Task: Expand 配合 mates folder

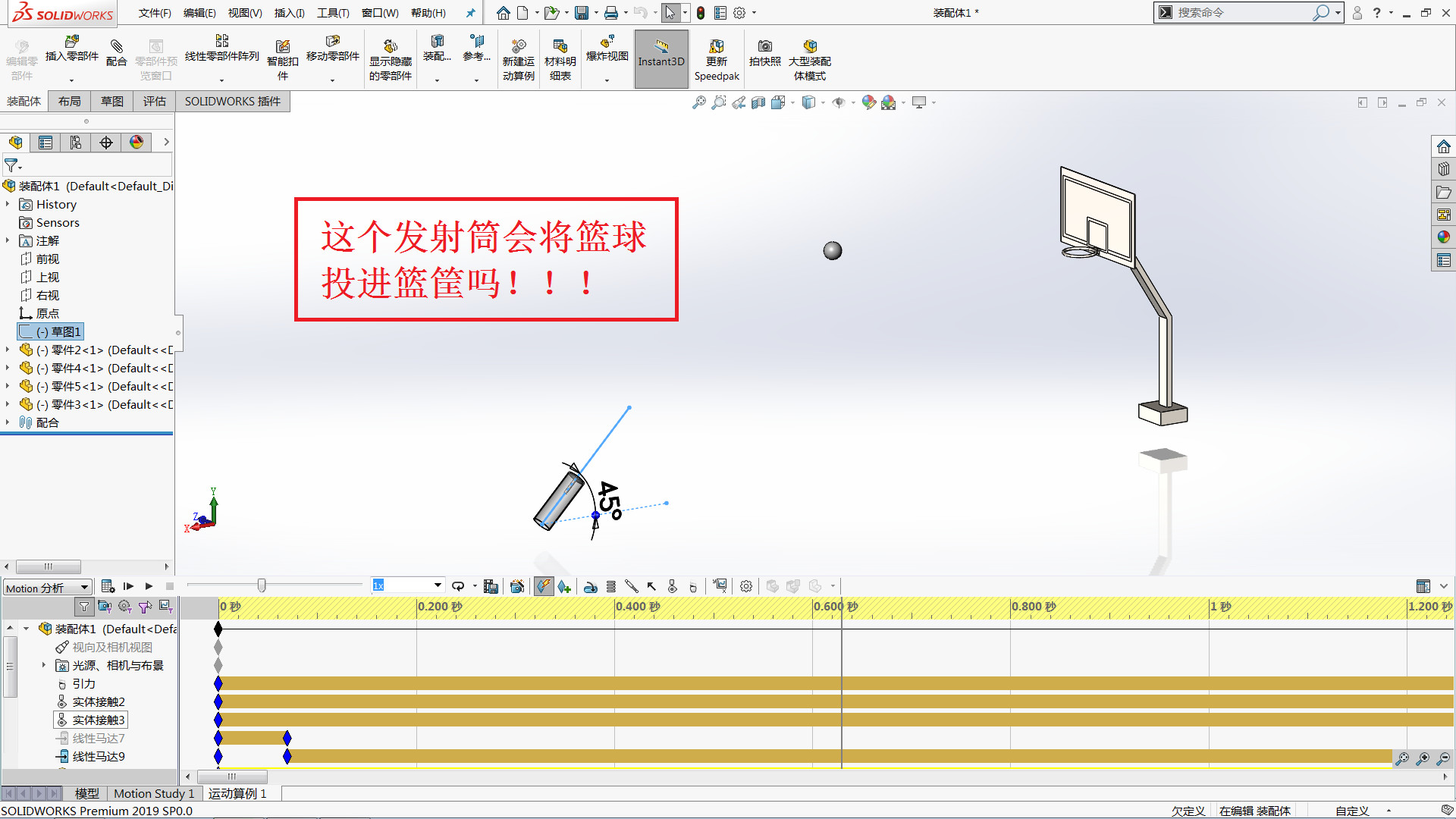Action: coord(8,422)
